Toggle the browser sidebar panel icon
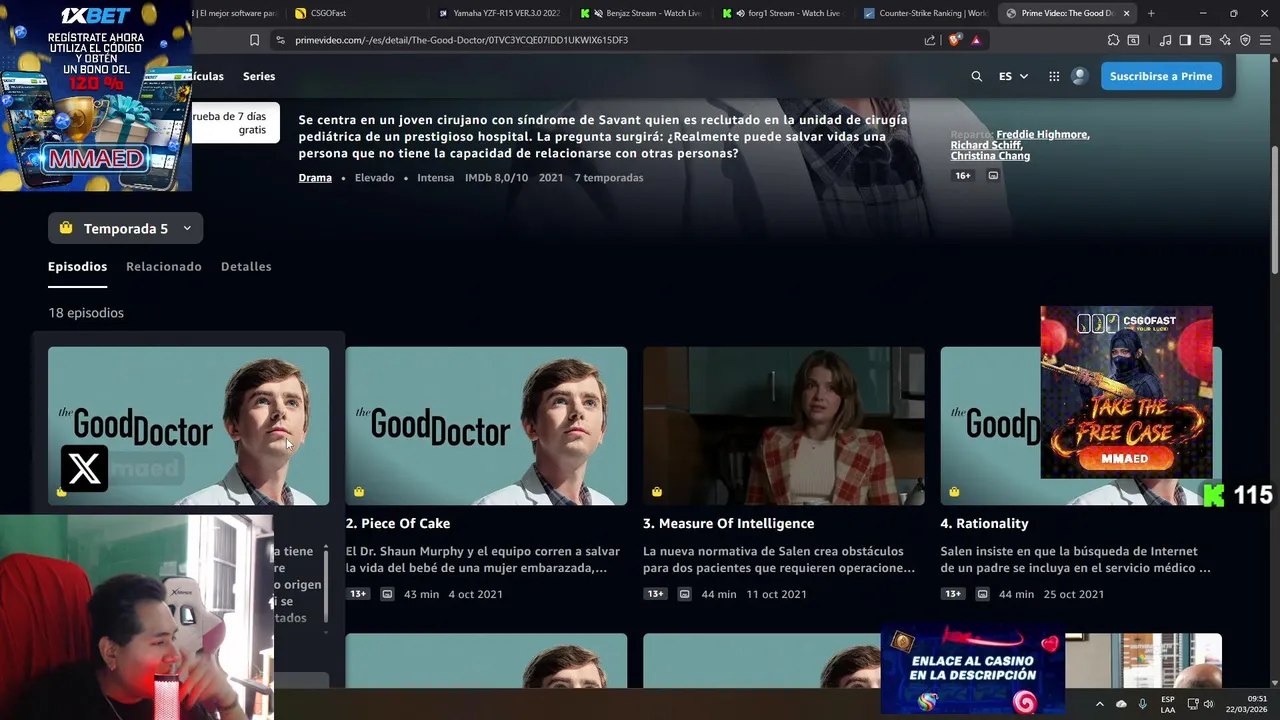Screen dimensions: 1280x720 pos(1185,40)
